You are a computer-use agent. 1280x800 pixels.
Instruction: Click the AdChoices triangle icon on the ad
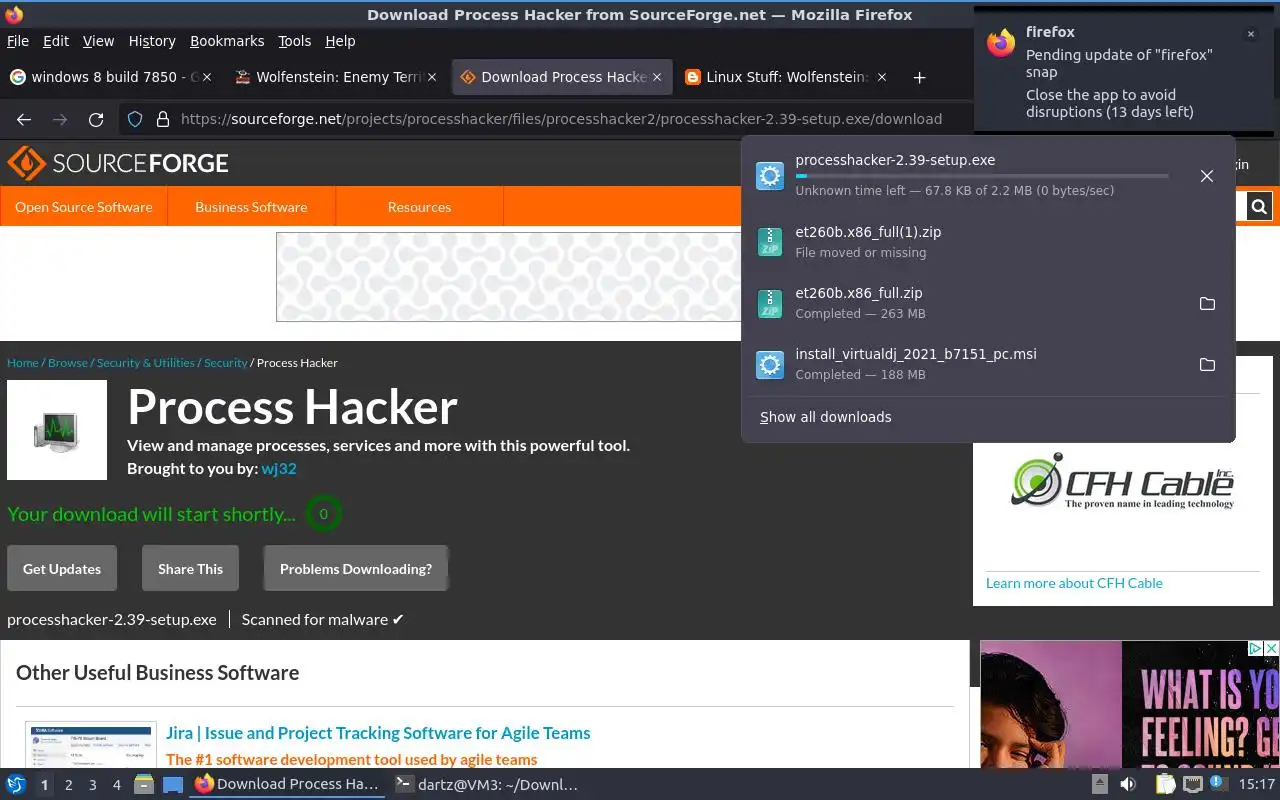click(x=1256, y=649)
